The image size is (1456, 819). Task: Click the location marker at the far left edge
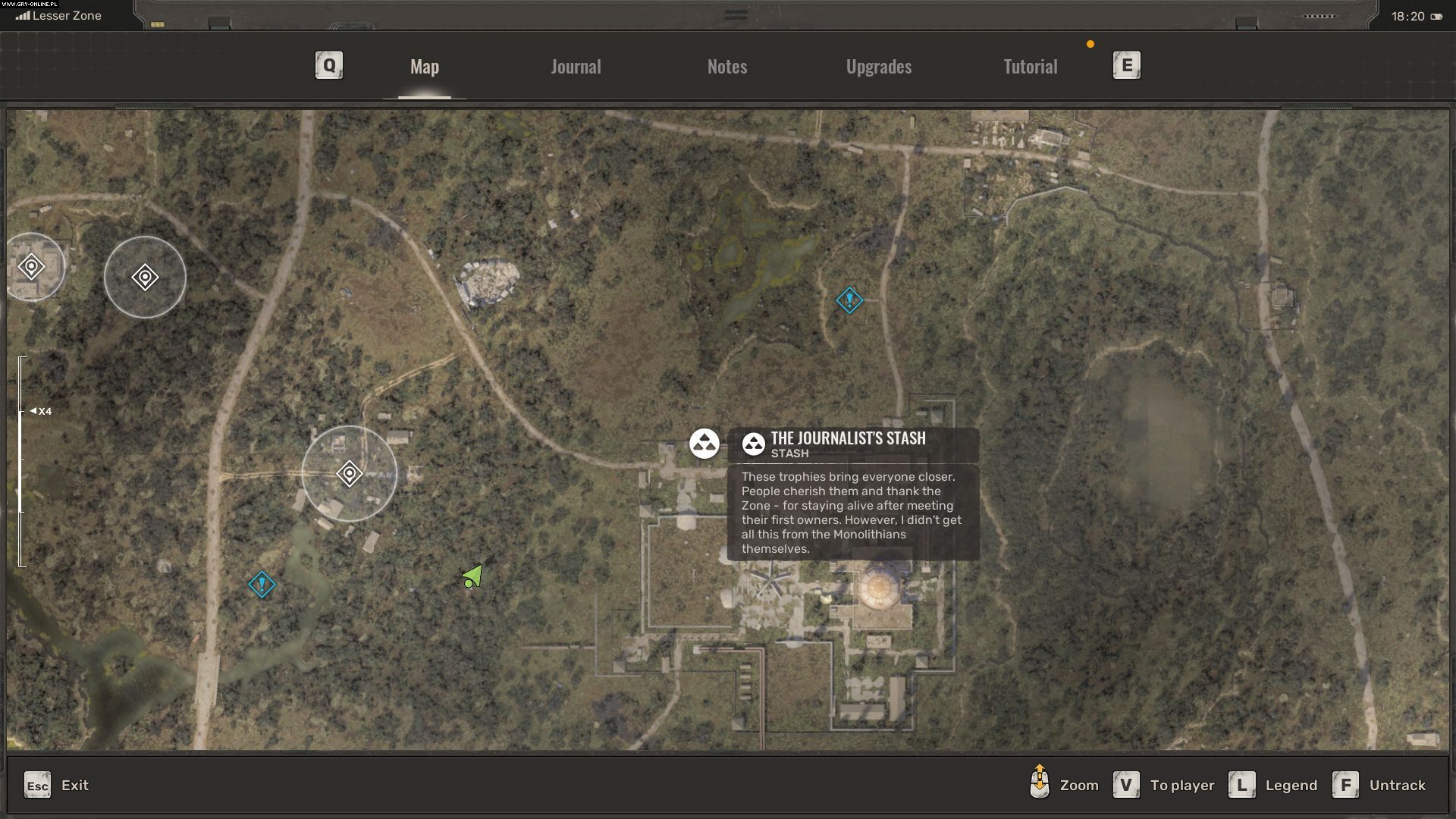[31, 267]
